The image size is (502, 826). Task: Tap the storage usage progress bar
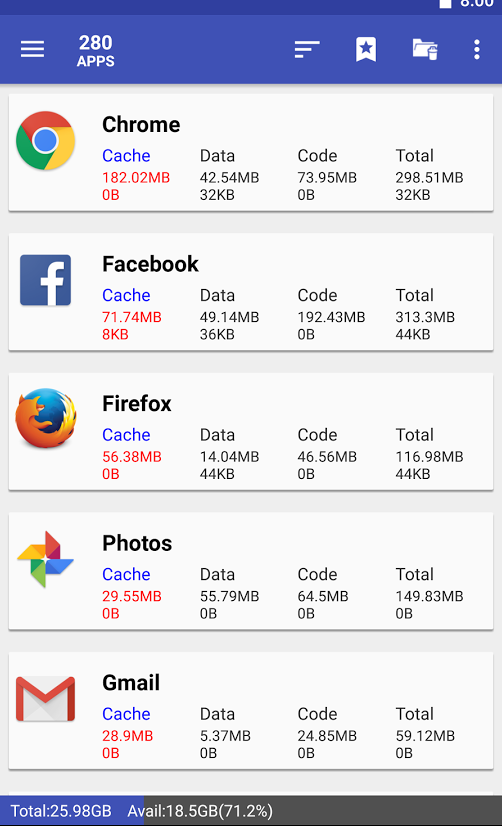tap(251, 811)
